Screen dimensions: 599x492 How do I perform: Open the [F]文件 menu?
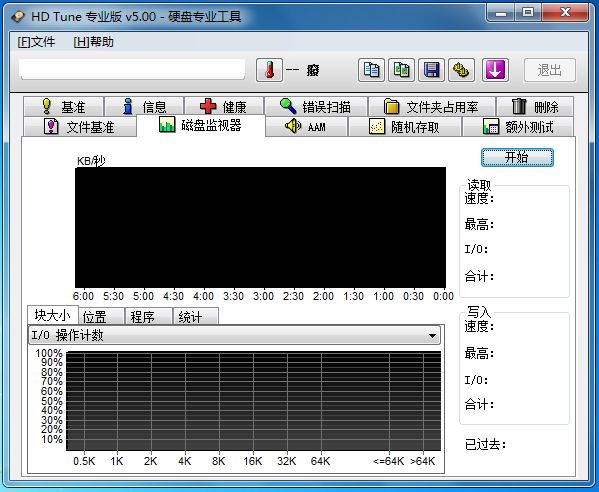pos(36,42)
